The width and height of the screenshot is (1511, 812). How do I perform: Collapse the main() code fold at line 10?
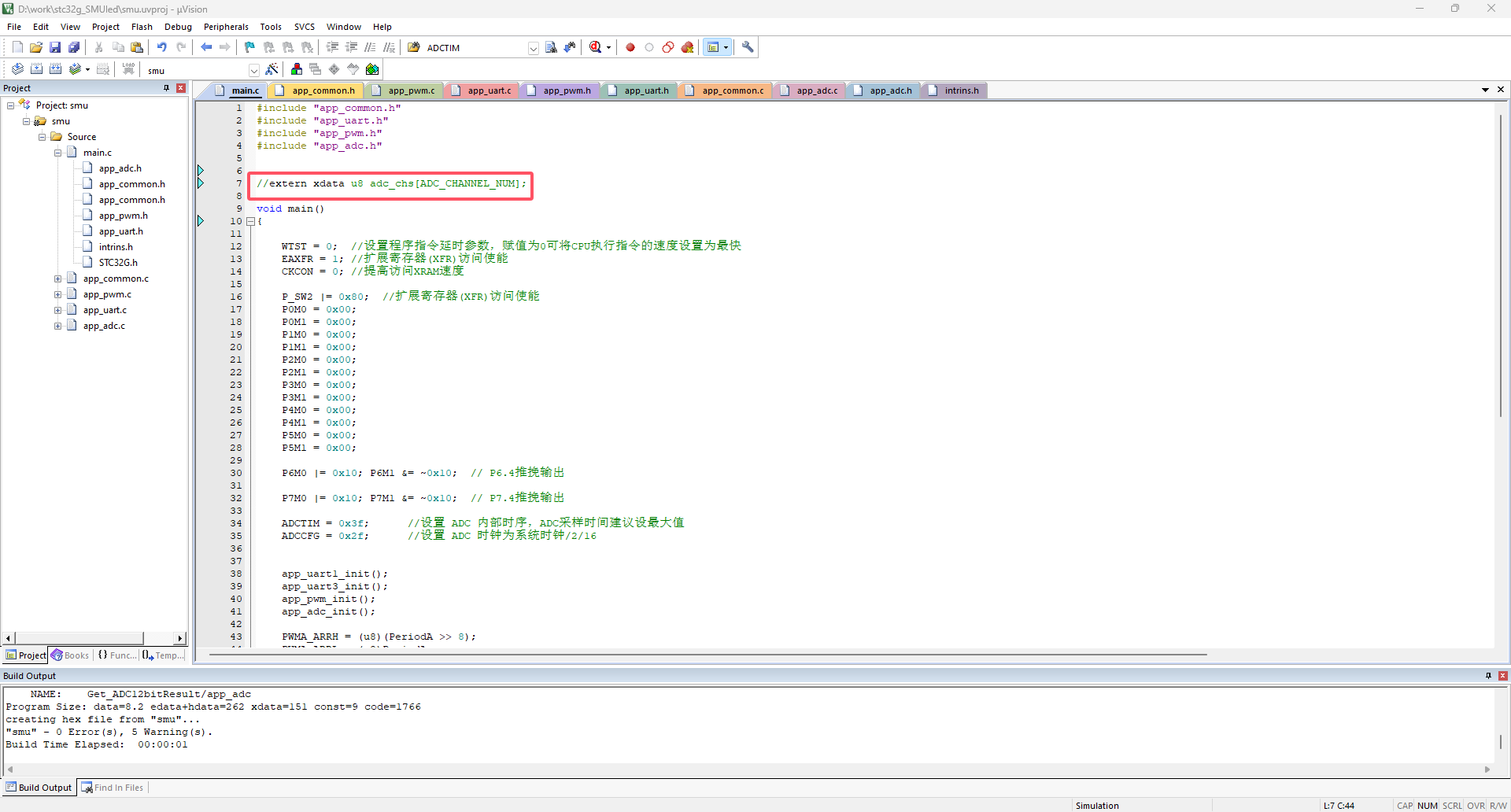pyautogui.click(x=251, y=221)
